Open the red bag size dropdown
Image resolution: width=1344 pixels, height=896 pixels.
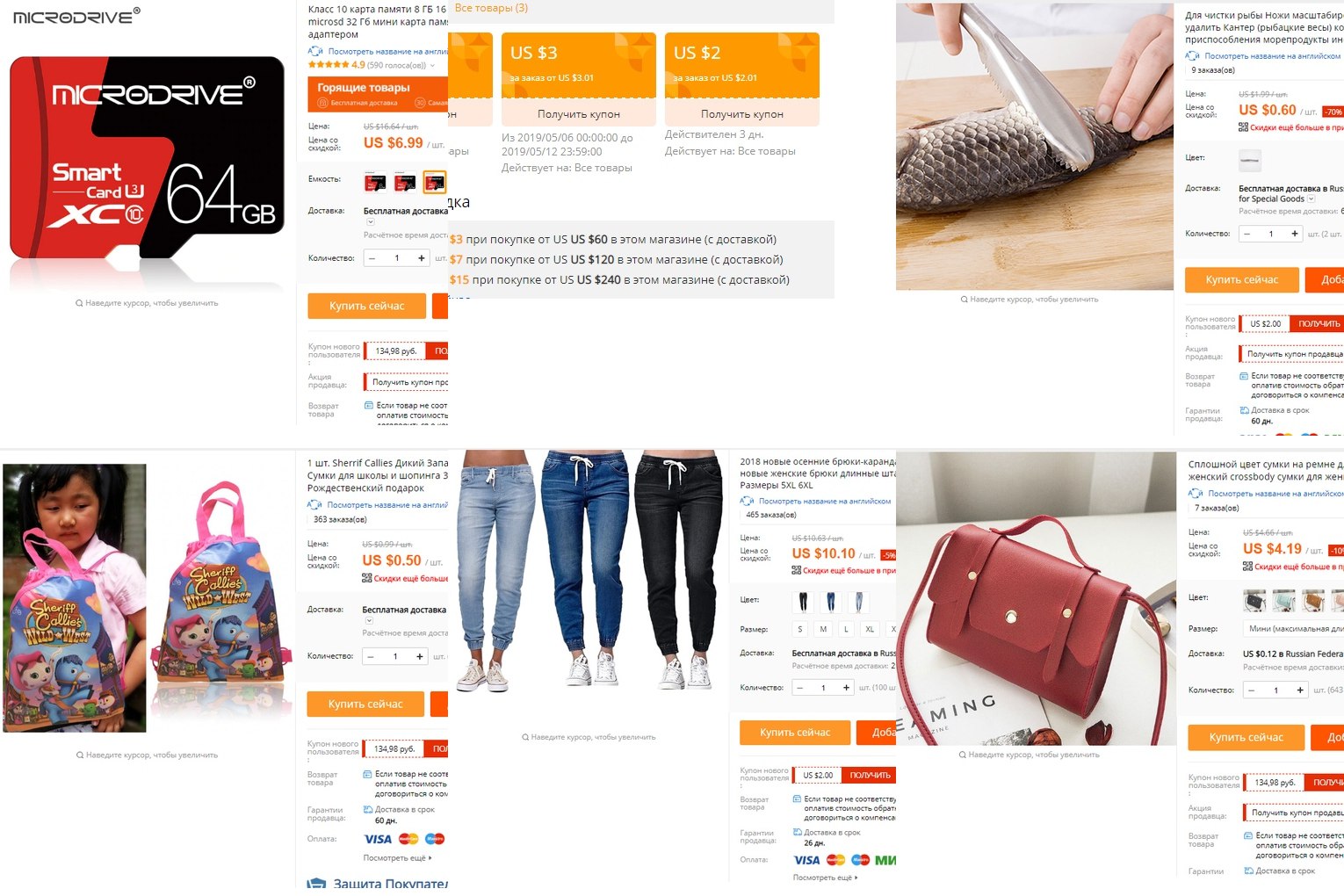1293,629
